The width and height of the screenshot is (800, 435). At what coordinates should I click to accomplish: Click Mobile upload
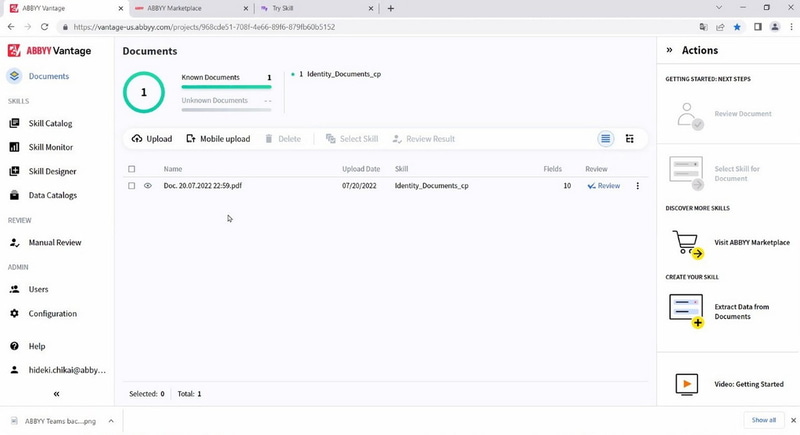pos(218,139)
